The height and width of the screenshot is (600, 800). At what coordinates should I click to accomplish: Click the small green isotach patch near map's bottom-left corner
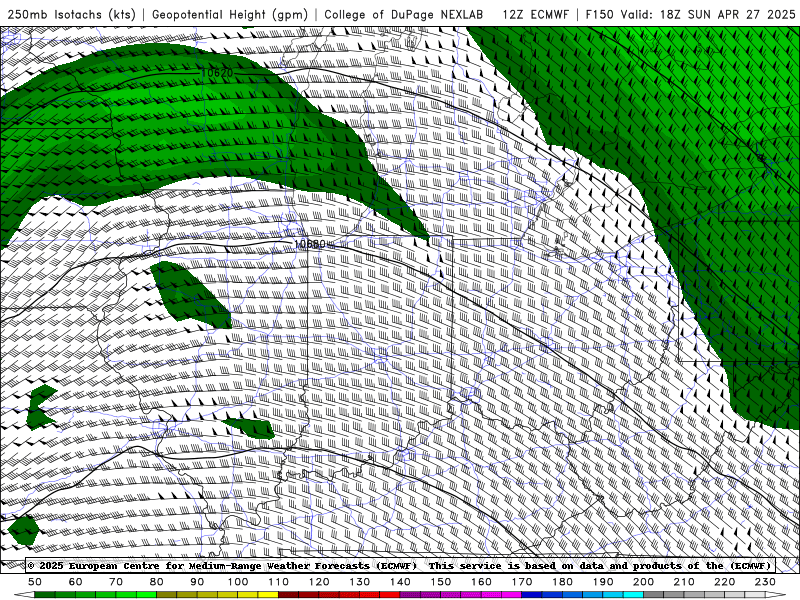coord(23,530)
